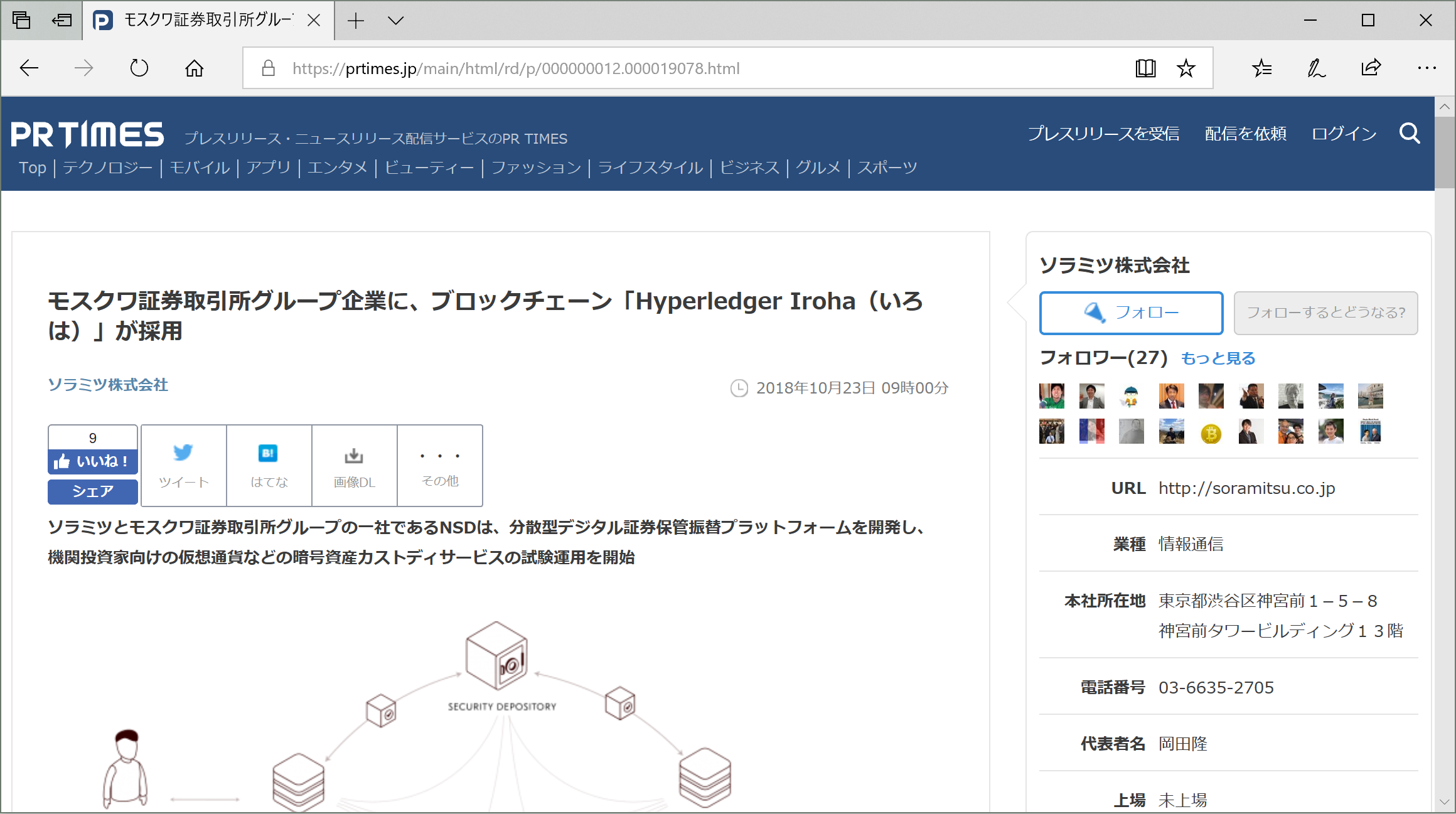Select the テクノロジー category menu item
The height and width of the screenshot is (814, 1456).
click(107, 168)
